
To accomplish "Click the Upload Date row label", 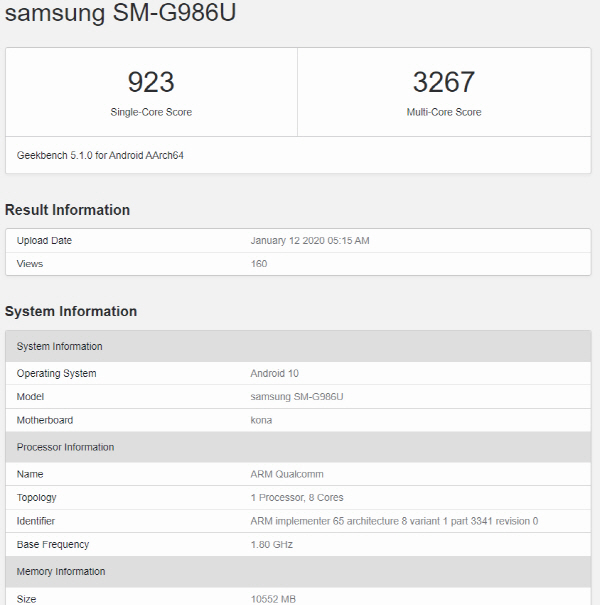I will pos(44,240).
